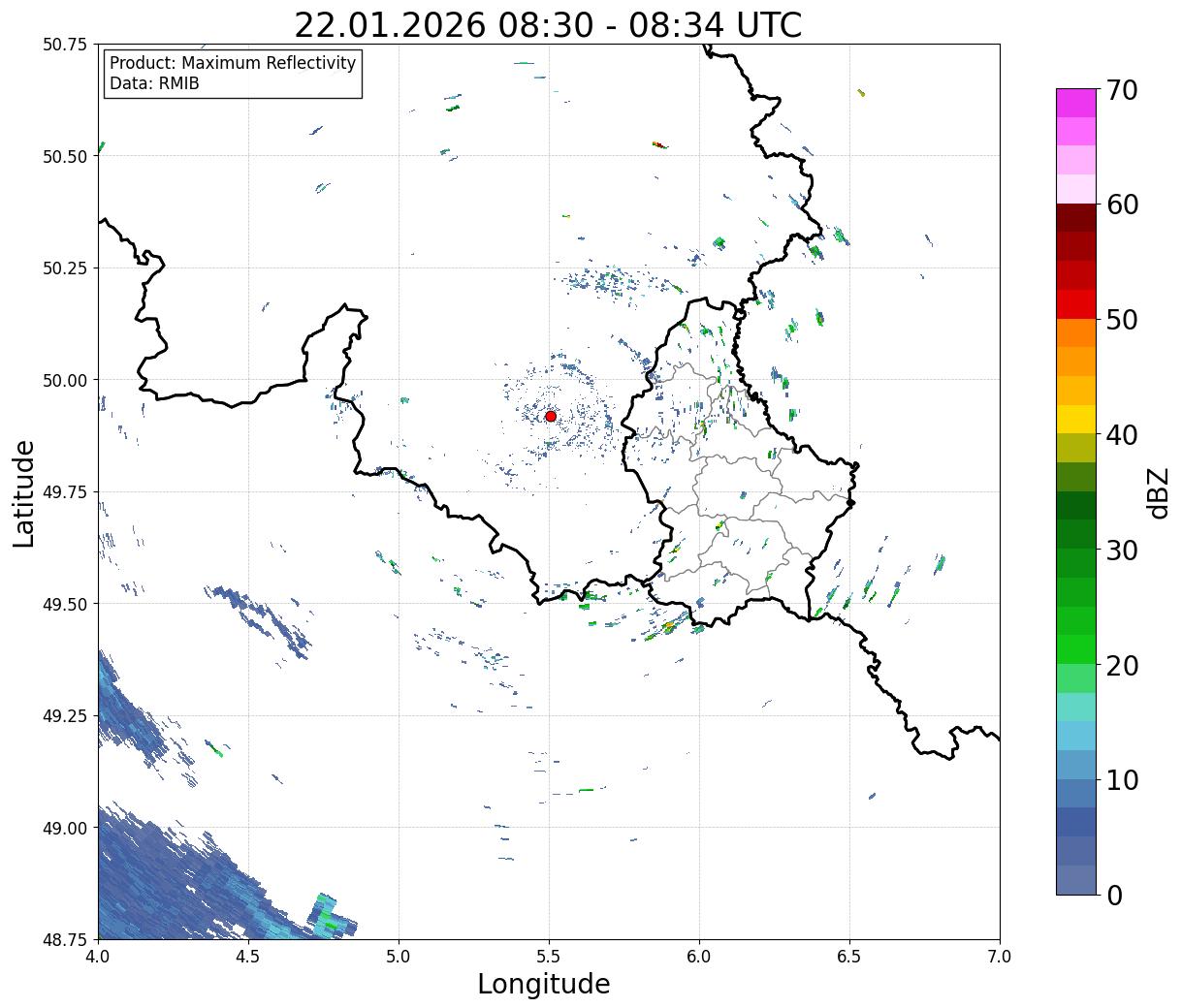1182x1008 pixels.
Task: Click the bright red 50 dBZ swatch
Action: (1076, 304)
